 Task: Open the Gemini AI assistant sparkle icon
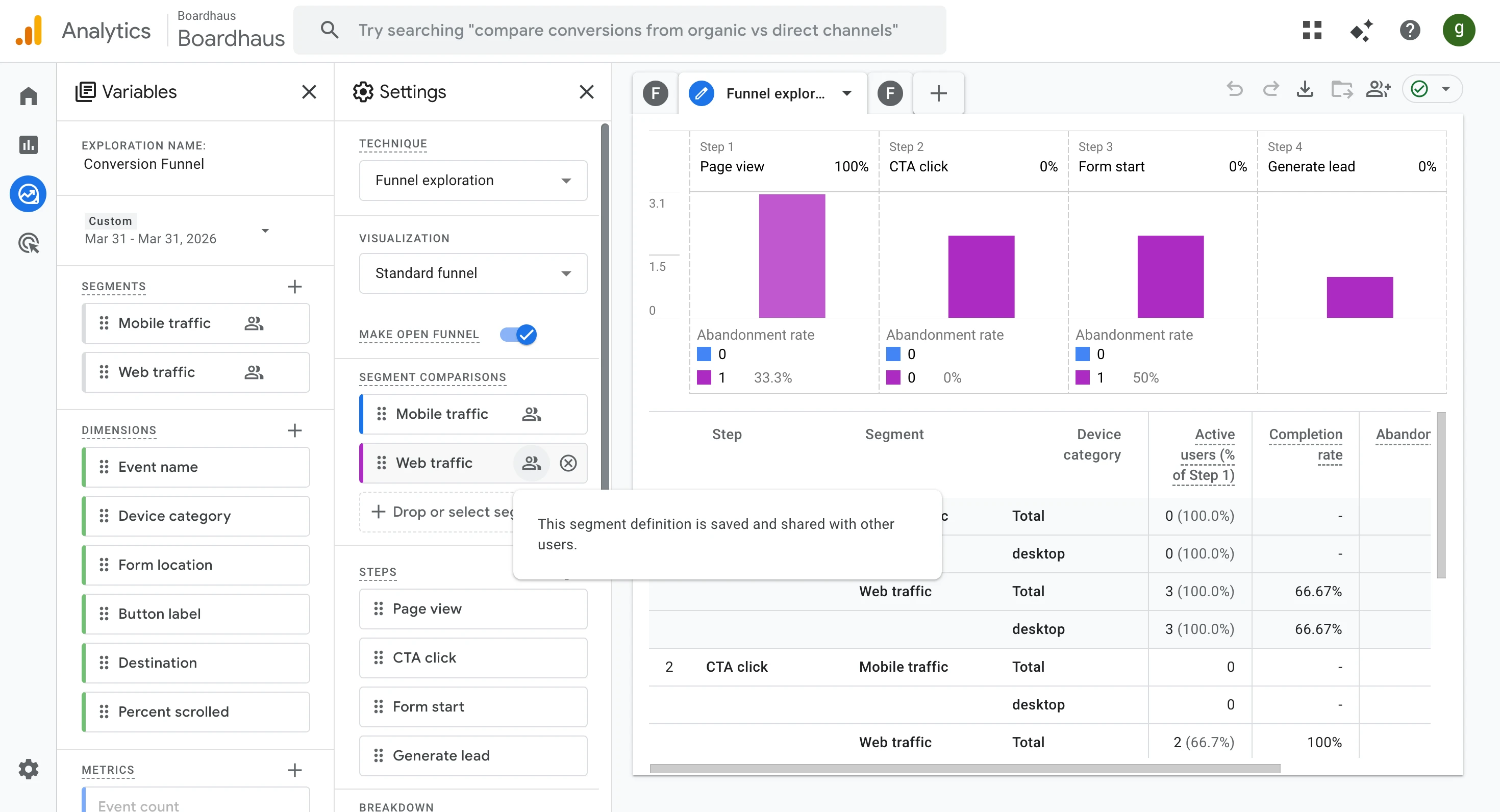click(x=1361, y=30)
